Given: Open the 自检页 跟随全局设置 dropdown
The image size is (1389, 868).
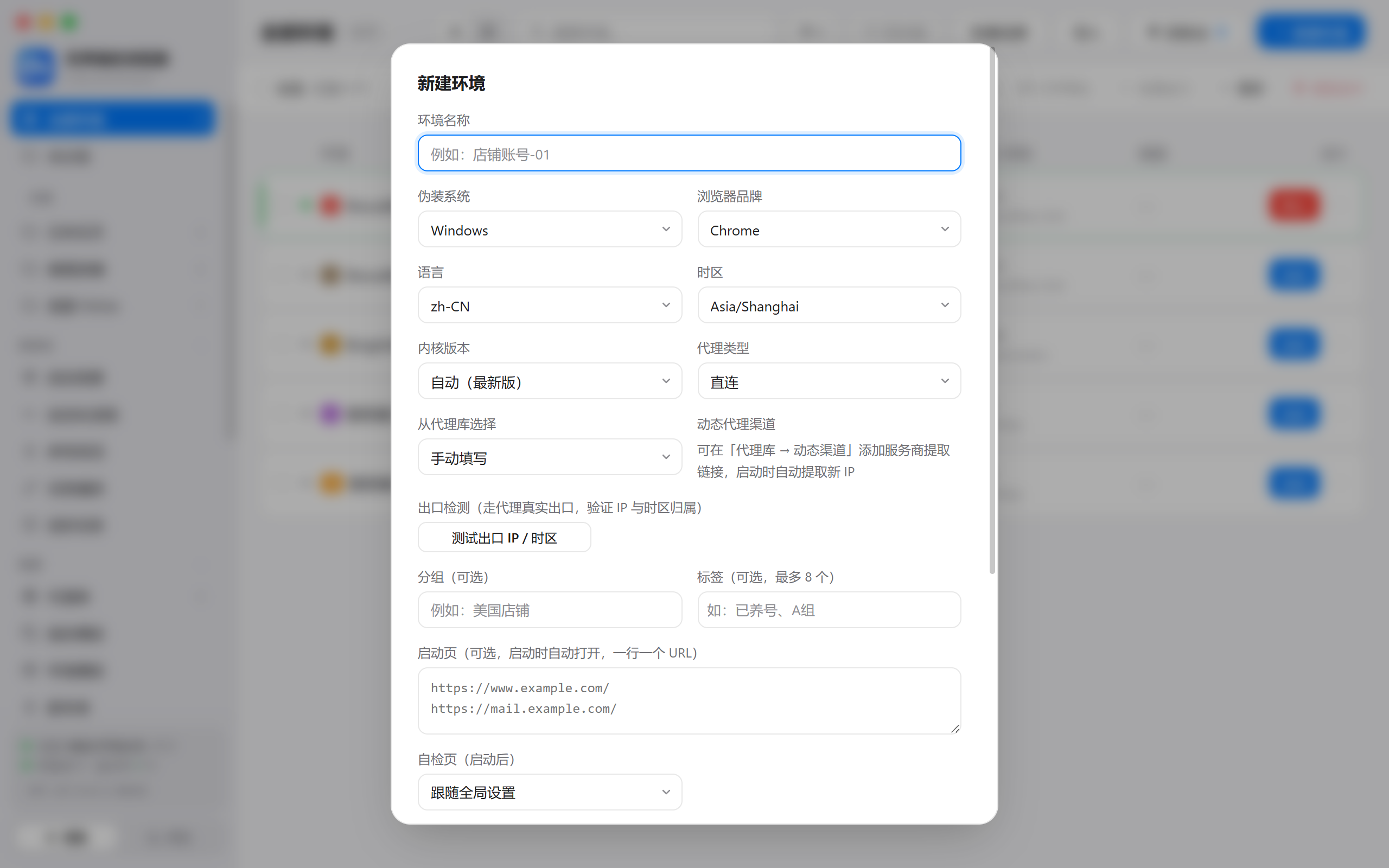Looking at the screenshot, I should 550,792.
